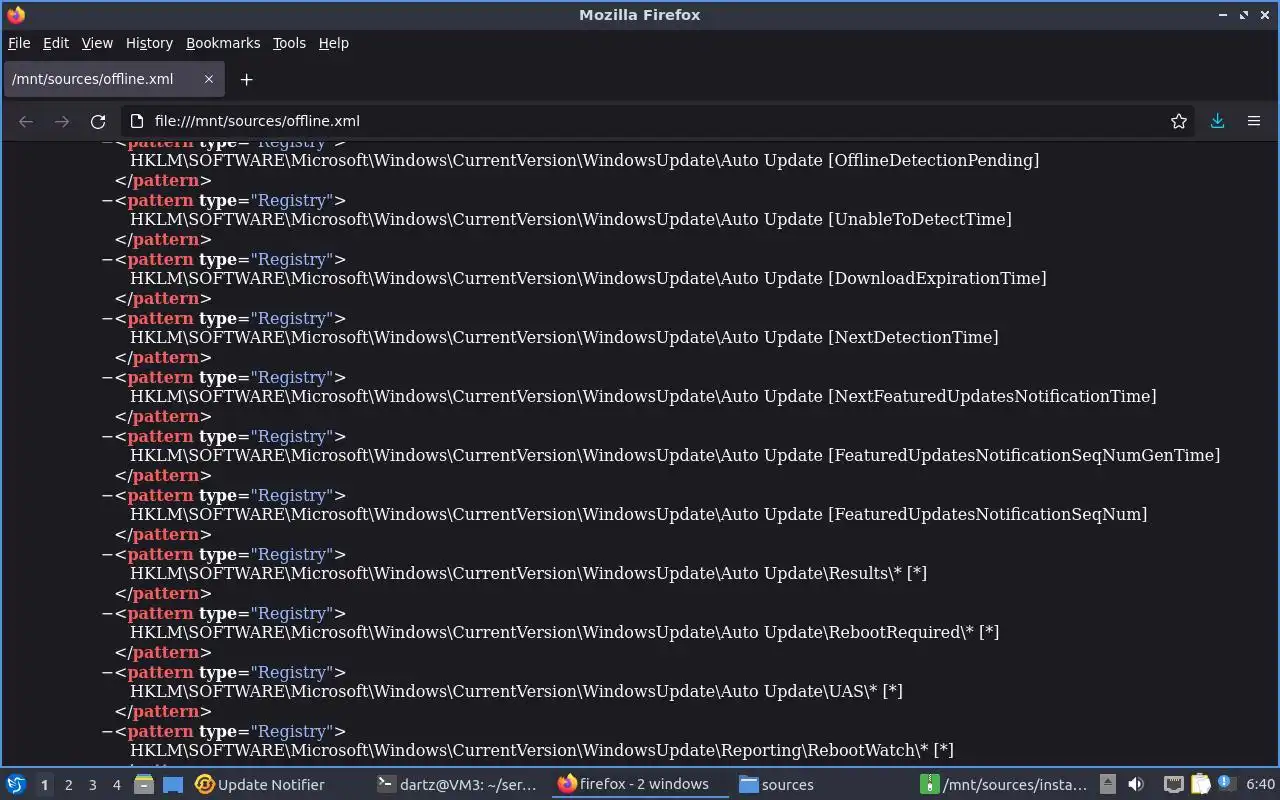This screenshot has height=800, width=1280.
Task: Switch to the dartz@VM3 terminal window
Action: pyautogui.click(x=458, y=784)
